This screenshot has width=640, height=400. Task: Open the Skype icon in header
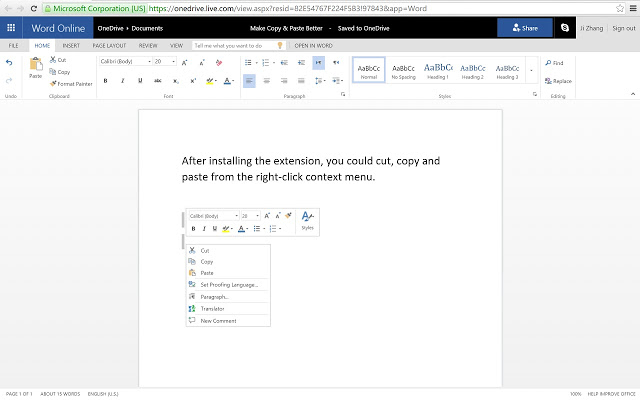[x=565, y=28]
